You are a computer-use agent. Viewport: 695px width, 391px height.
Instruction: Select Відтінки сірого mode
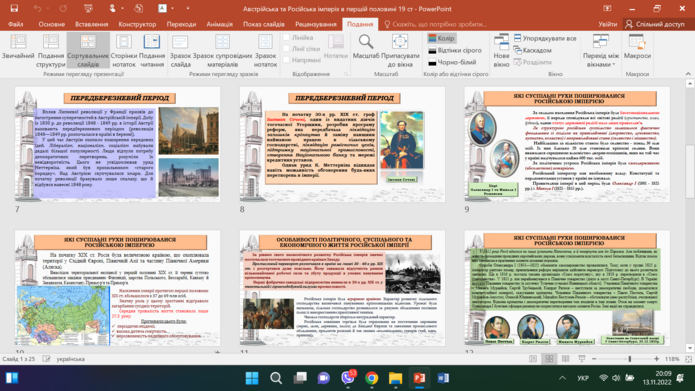[455, 50]
